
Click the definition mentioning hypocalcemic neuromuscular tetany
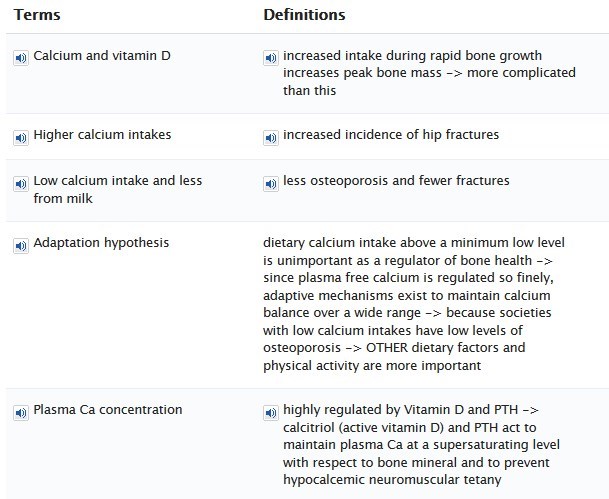tap(421, 445)
